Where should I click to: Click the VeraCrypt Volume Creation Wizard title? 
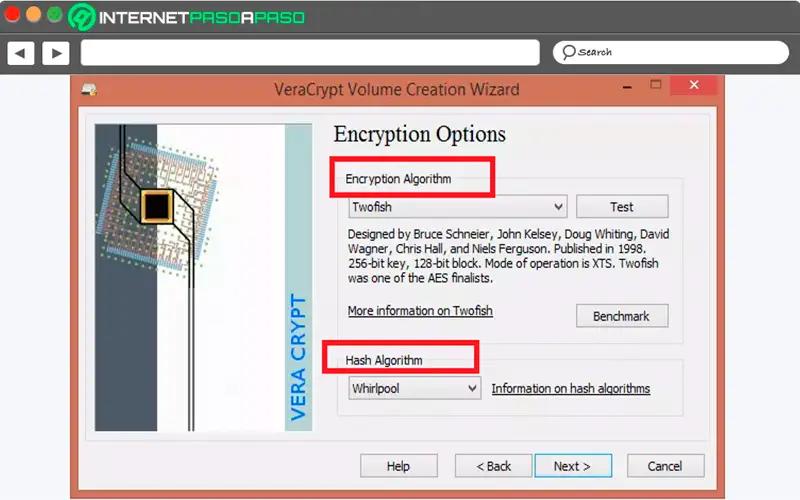[x=396, y=90]
